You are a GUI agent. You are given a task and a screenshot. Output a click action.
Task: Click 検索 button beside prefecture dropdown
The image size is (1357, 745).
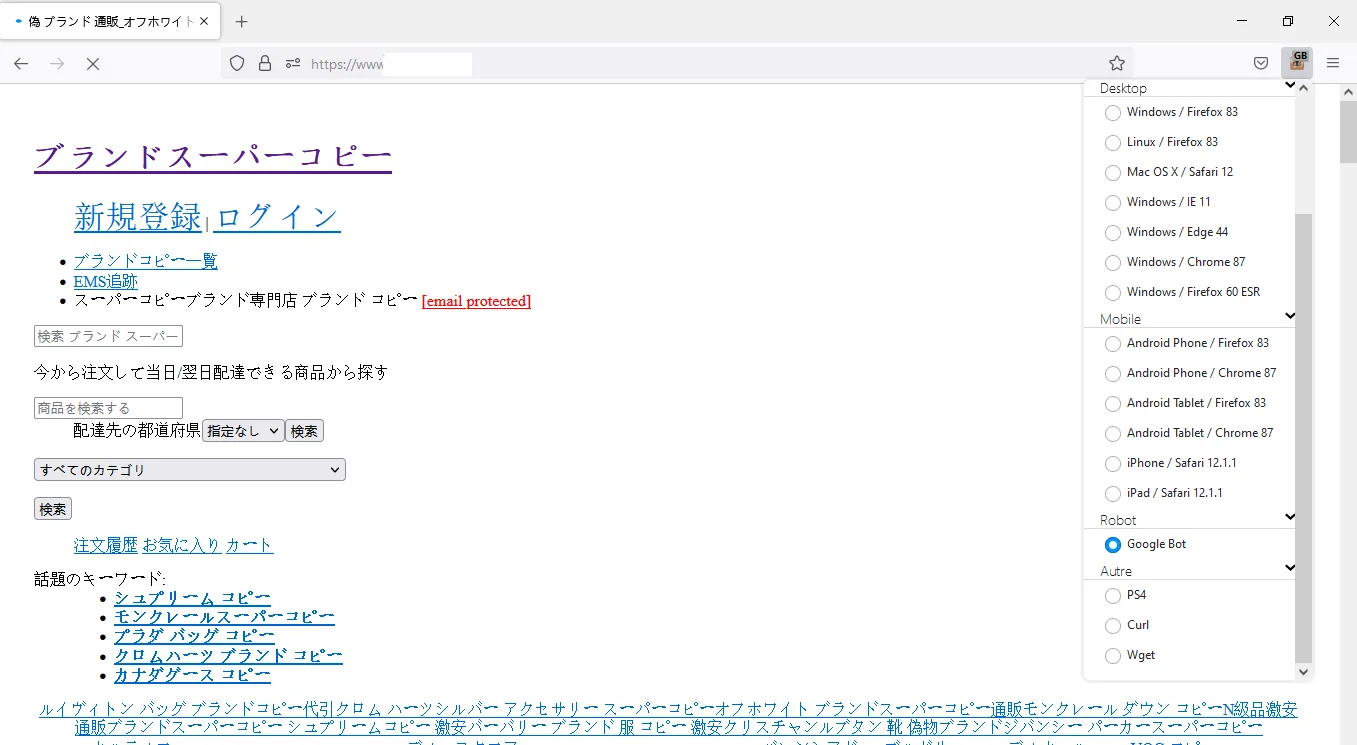pos(304,431)
